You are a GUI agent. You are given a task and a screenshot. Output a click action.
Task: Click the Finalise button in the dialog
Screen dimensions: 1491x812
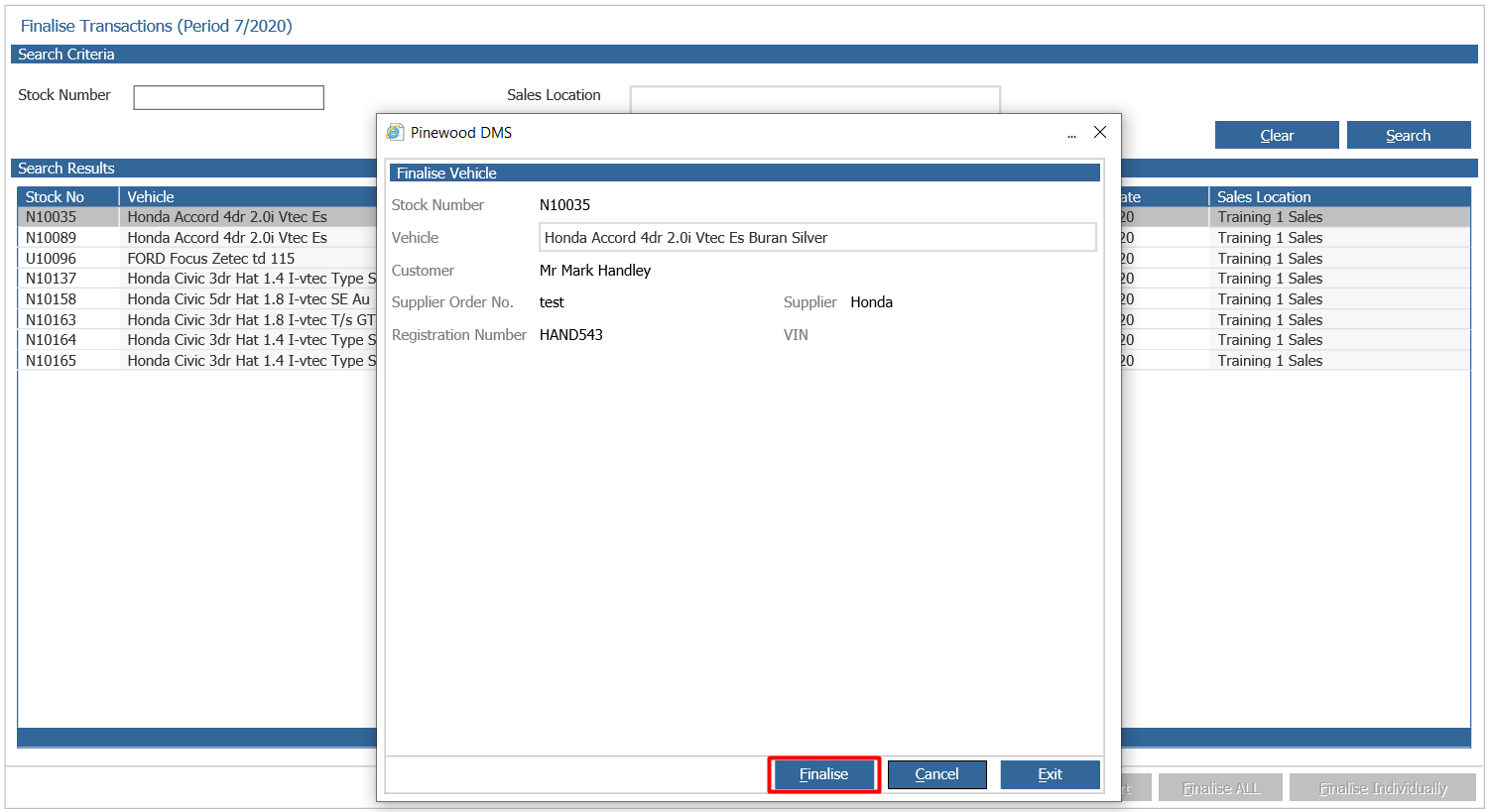click(x=823, y=774)
